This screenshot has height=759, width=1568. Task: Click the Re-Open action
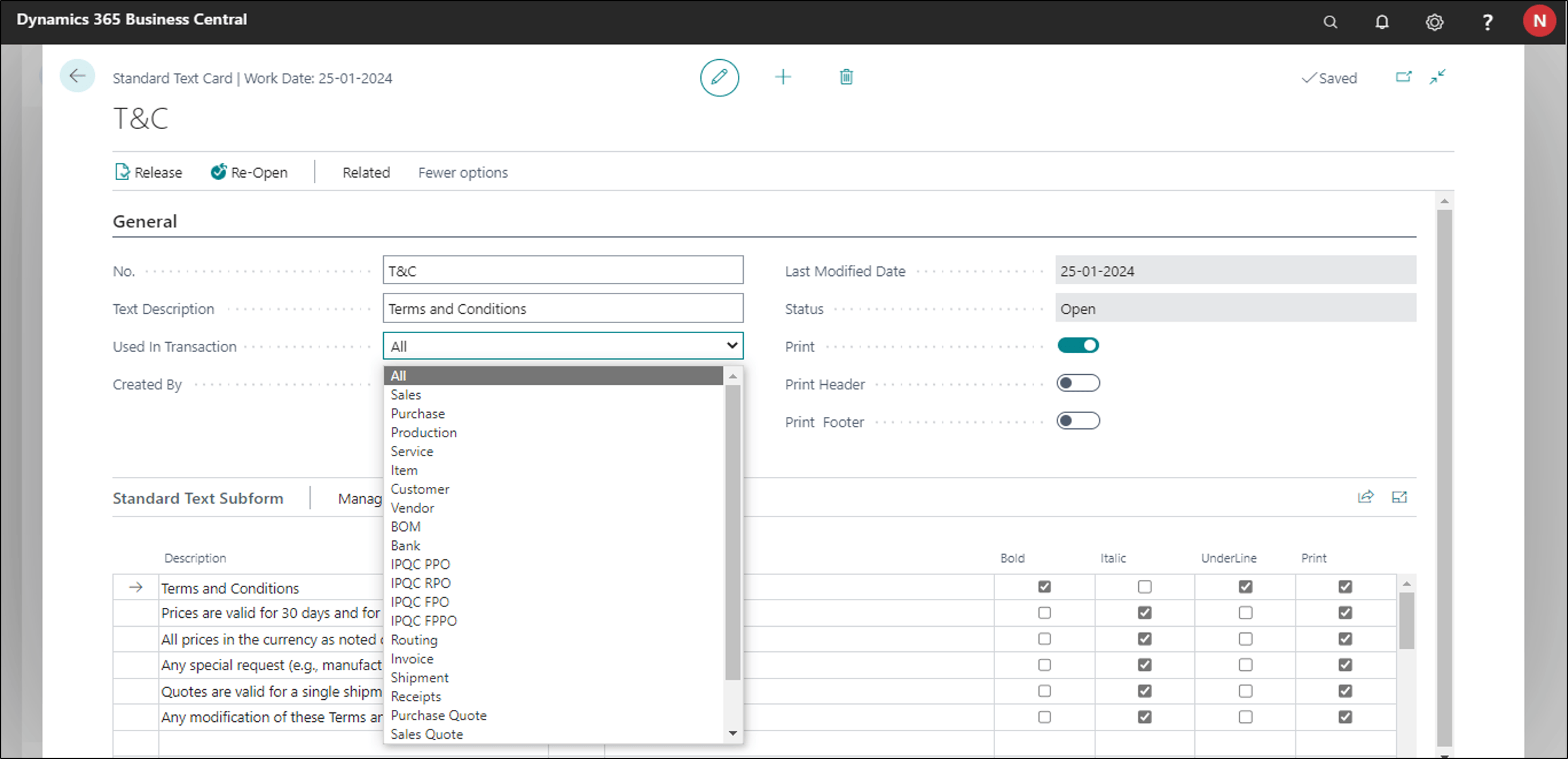click(x=249, y=172)
